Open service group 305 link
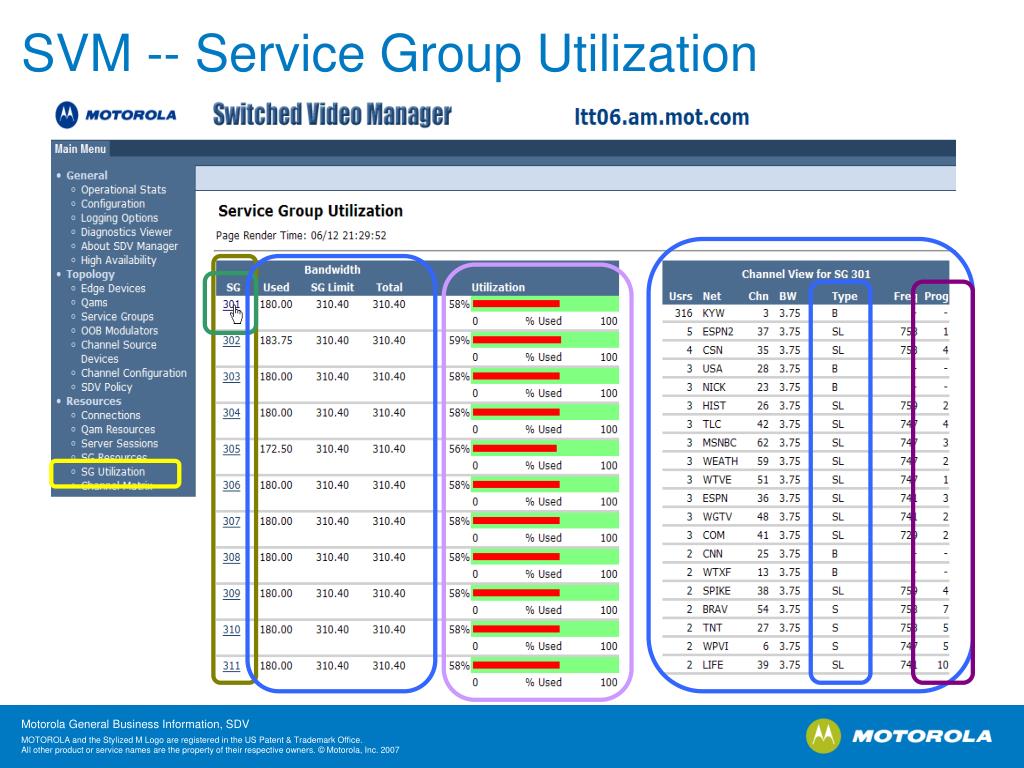This screenshot has height=768, width=1024. click(x=231, y=449)
